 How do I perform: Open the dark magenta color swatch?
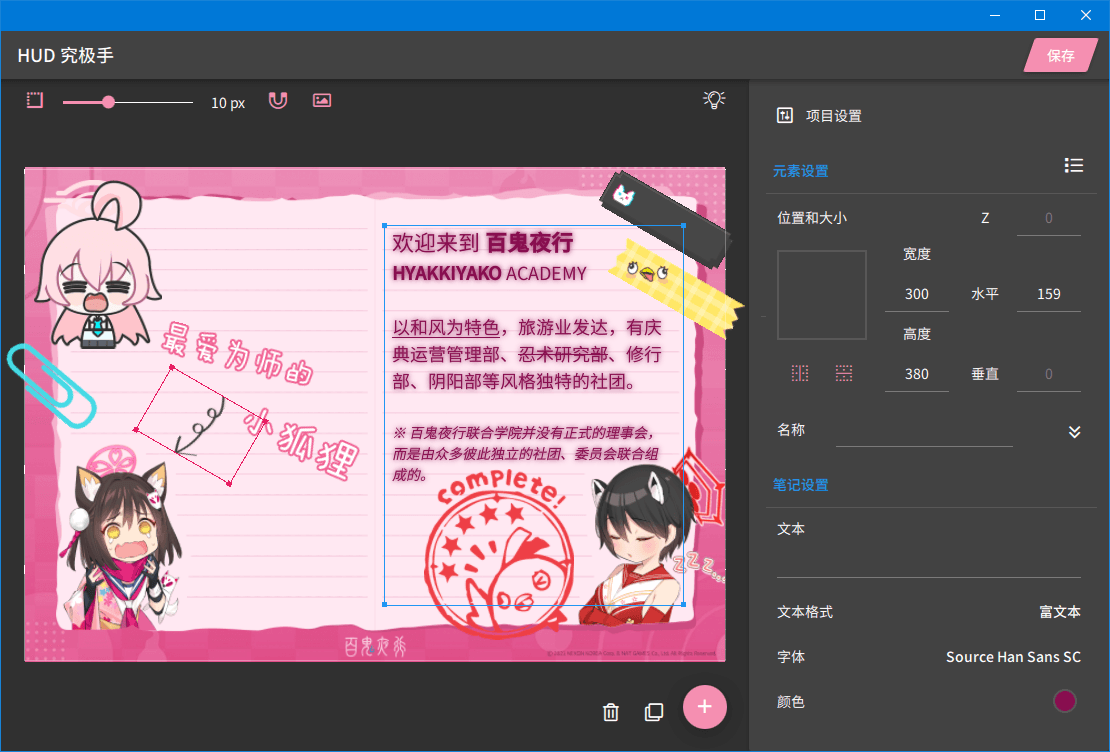[x=1065, y=701]
